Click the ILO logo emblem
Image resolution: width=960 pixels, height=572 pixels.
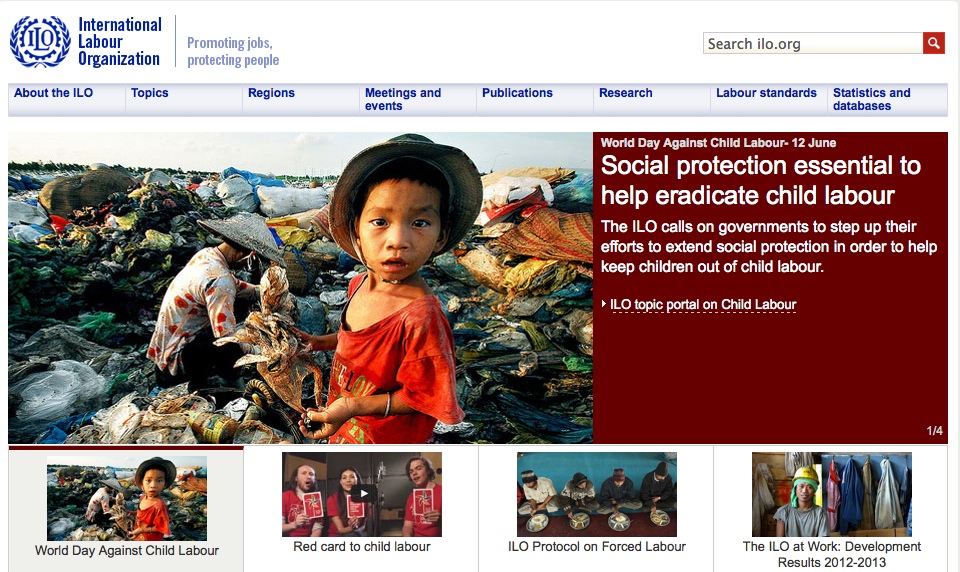(x=40, y=42)
